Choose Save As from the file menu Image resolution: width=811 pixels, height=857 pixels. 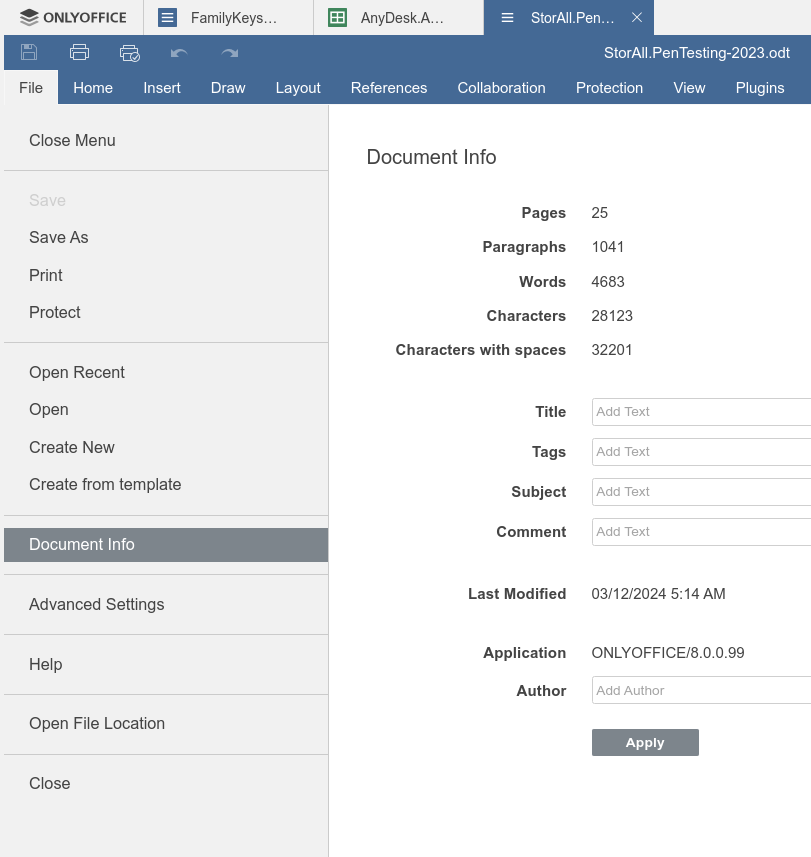166,237
